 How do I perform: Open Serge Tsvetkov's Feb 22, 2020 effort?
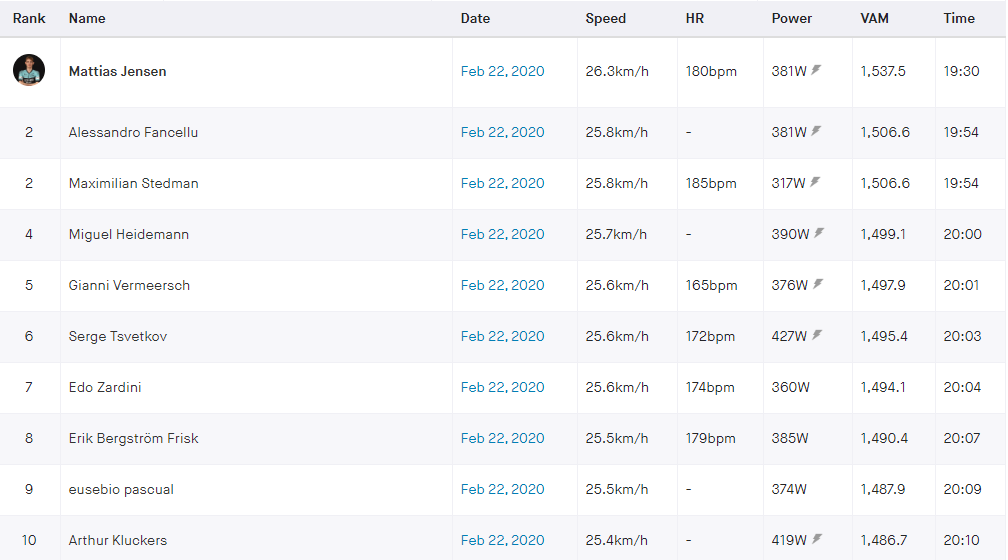[502, 336]
